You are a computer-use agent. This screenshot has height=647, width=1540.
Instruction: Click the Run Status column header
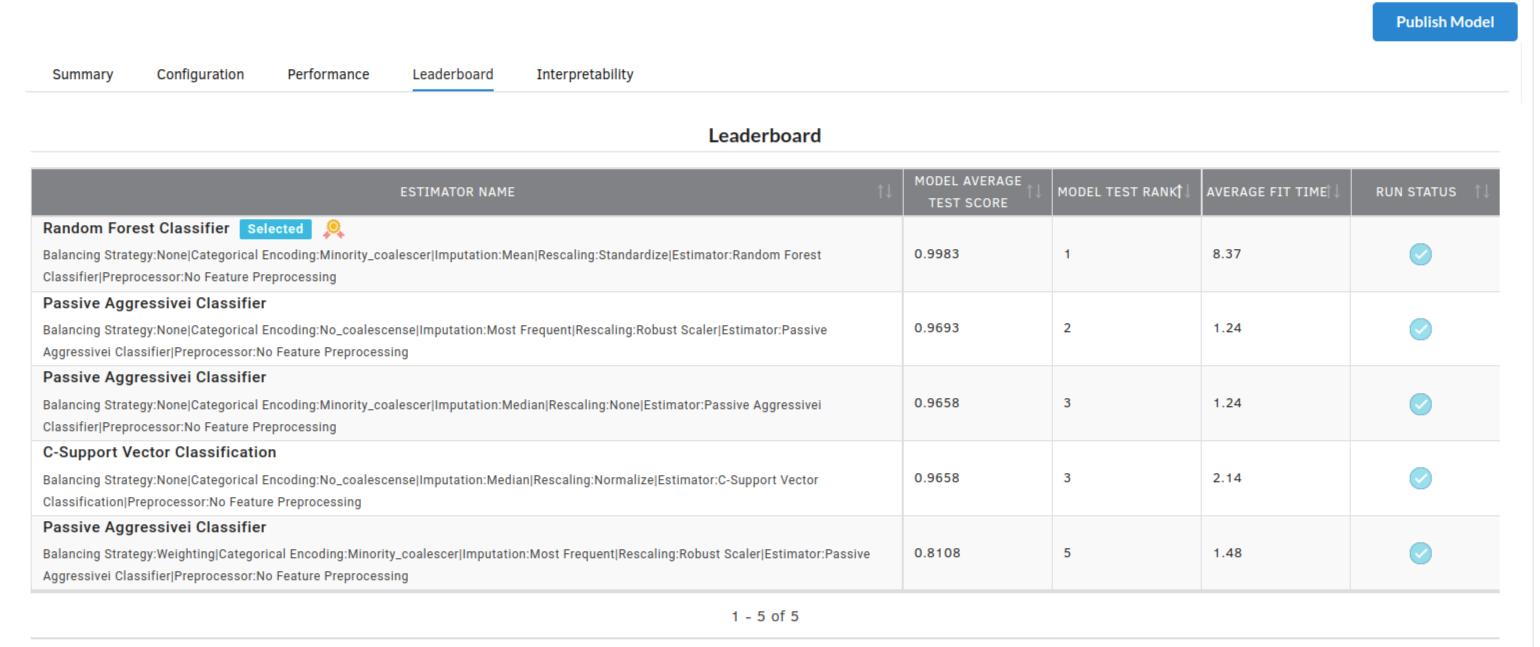click(1416, 192)
